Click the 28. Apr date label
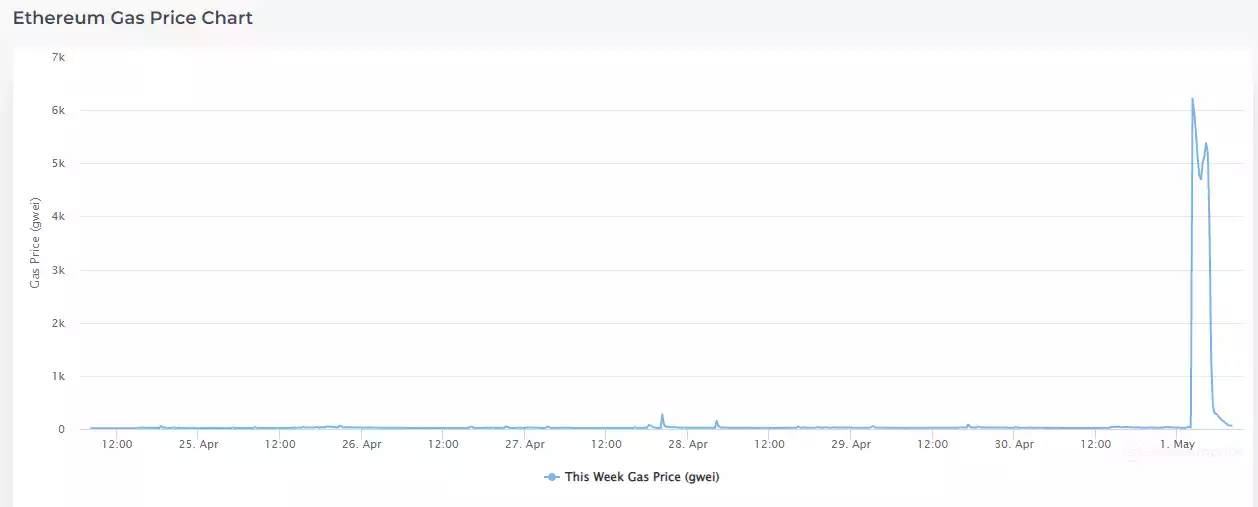The height and width of the screenshot is (507, 1258). [687, 444]
